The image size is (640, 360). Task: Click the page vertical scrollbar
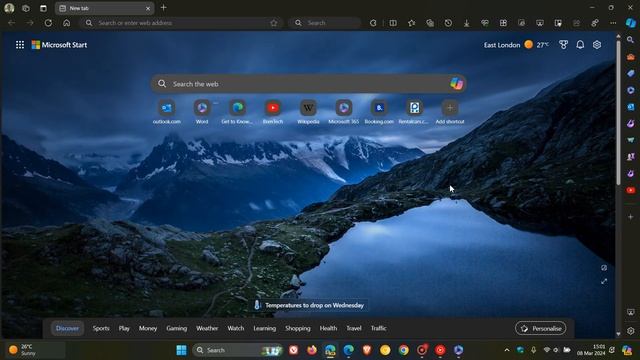coord(618,112)
